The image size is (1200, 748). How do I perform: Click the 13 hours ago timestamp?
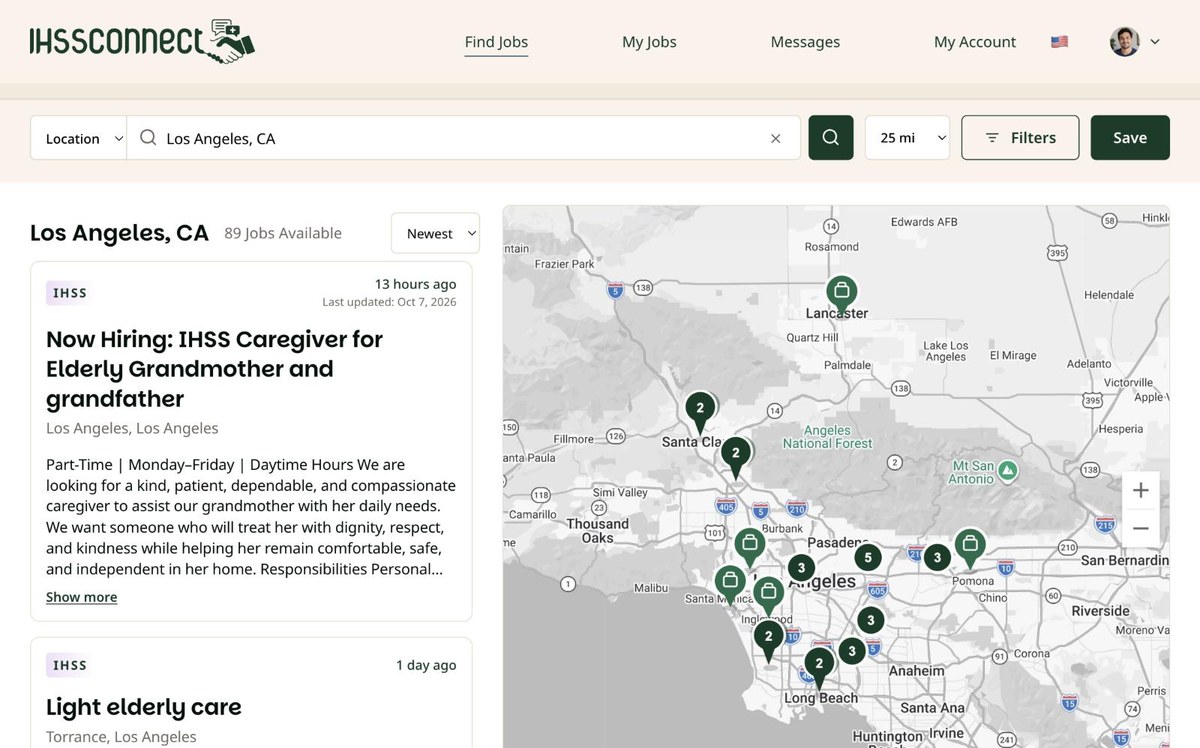416,284
